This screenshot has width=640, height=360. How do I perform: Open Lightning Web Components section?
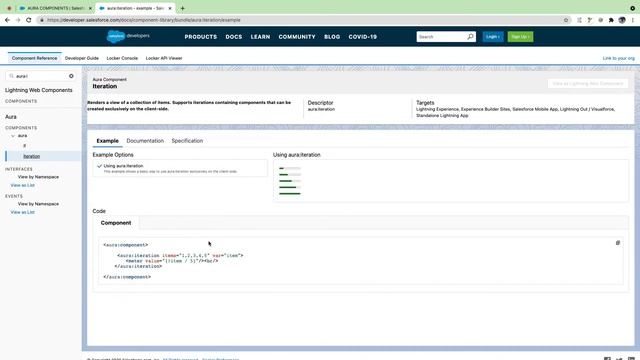(38, 90)
